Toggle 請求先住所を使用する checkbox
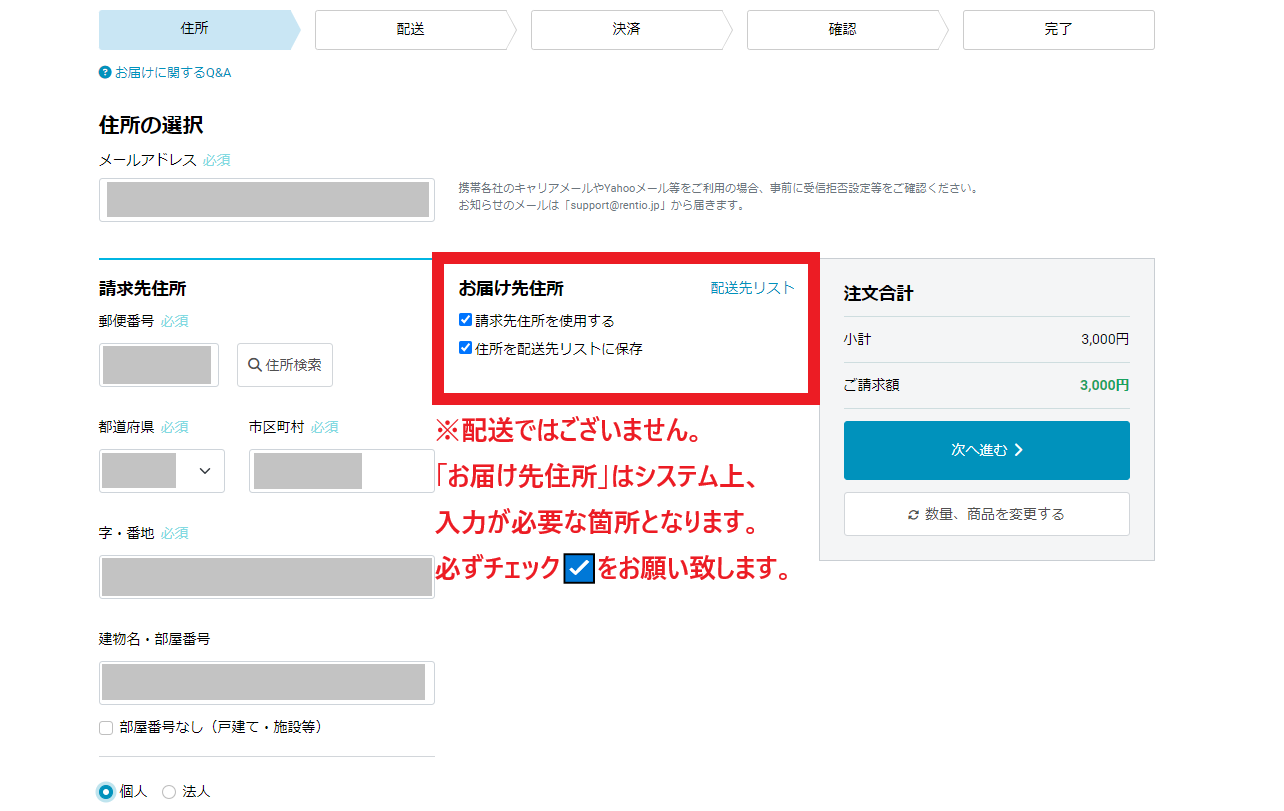The width and height of the screenshot is (1284, 811). click(465, 320)
